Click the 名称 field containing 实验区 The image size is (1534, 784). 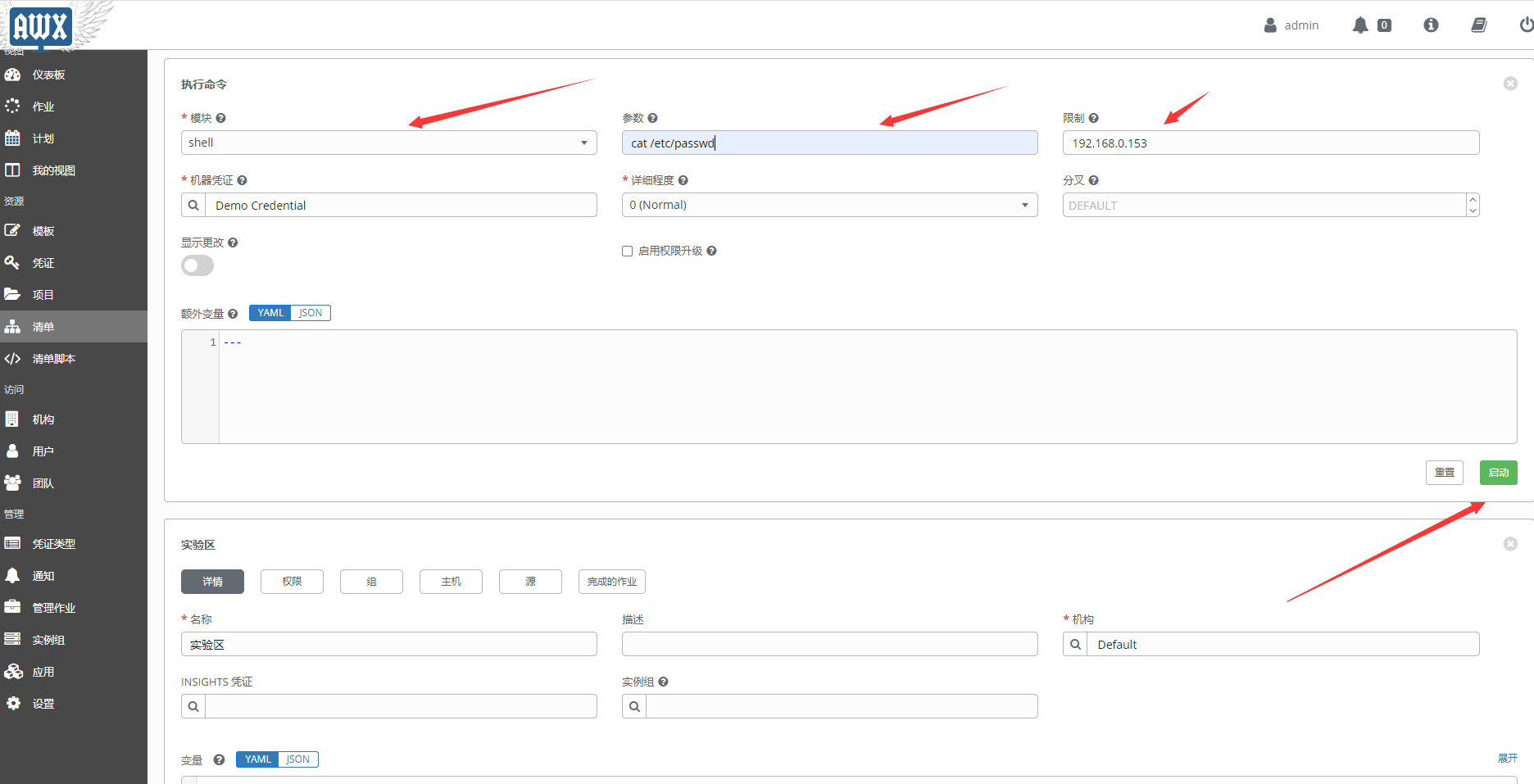coord(389,644)
